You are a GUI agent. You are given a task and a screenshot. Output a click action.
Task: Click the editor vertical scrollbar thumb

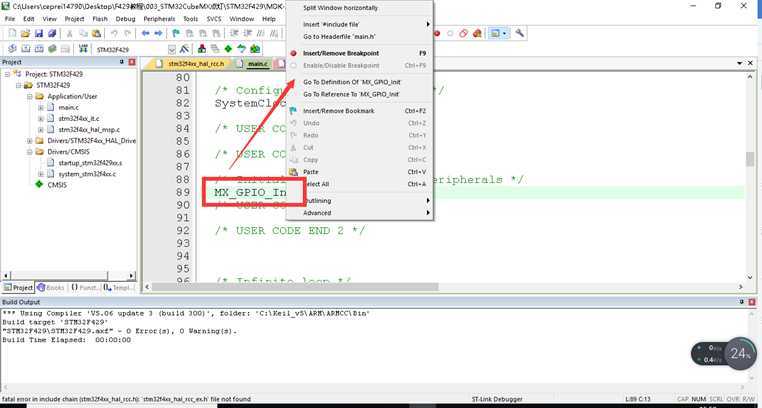click(x=750, y=159)
